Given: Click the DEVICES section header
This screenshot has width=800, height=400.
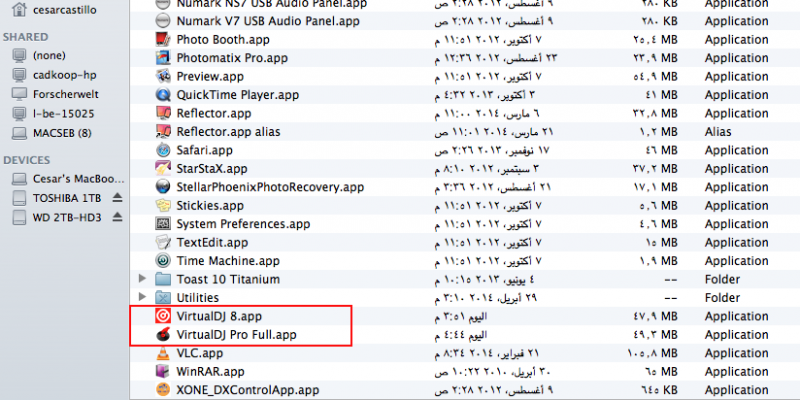Looking at the screenshot, I should (27, 160).
